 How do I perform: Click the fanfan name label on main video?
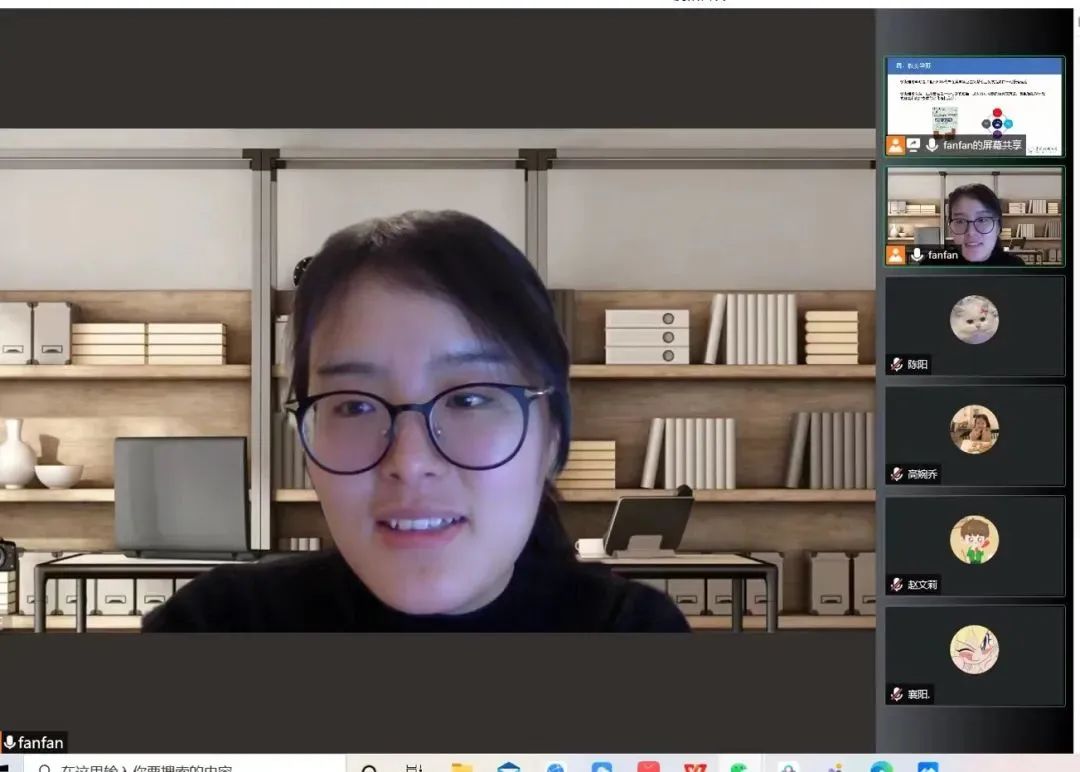(41, 742)
